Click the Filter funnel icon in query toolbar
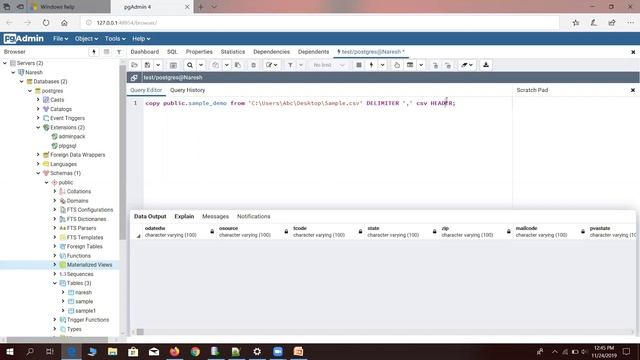The height and width of the screenshot is (360, 640). pos(290,65)
